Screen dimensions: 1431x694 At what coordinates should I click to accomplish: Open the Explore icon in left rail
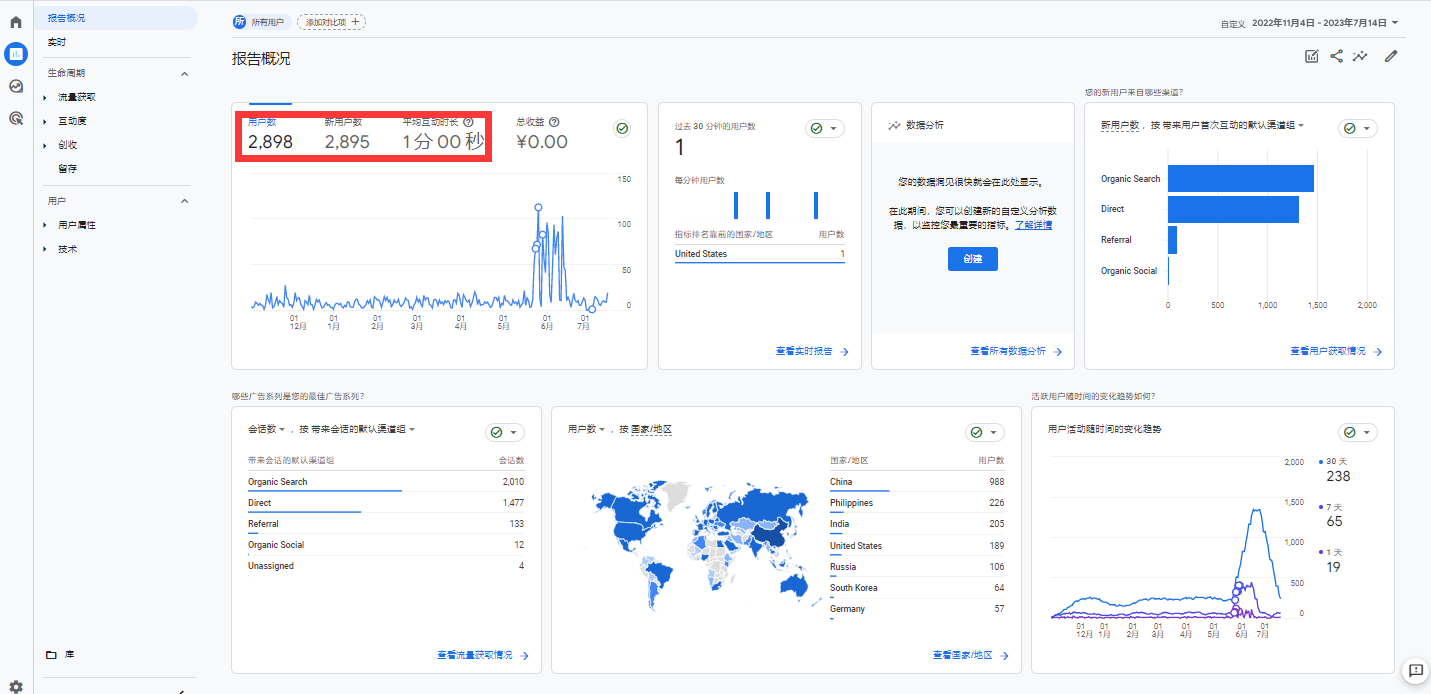[16, 86]
